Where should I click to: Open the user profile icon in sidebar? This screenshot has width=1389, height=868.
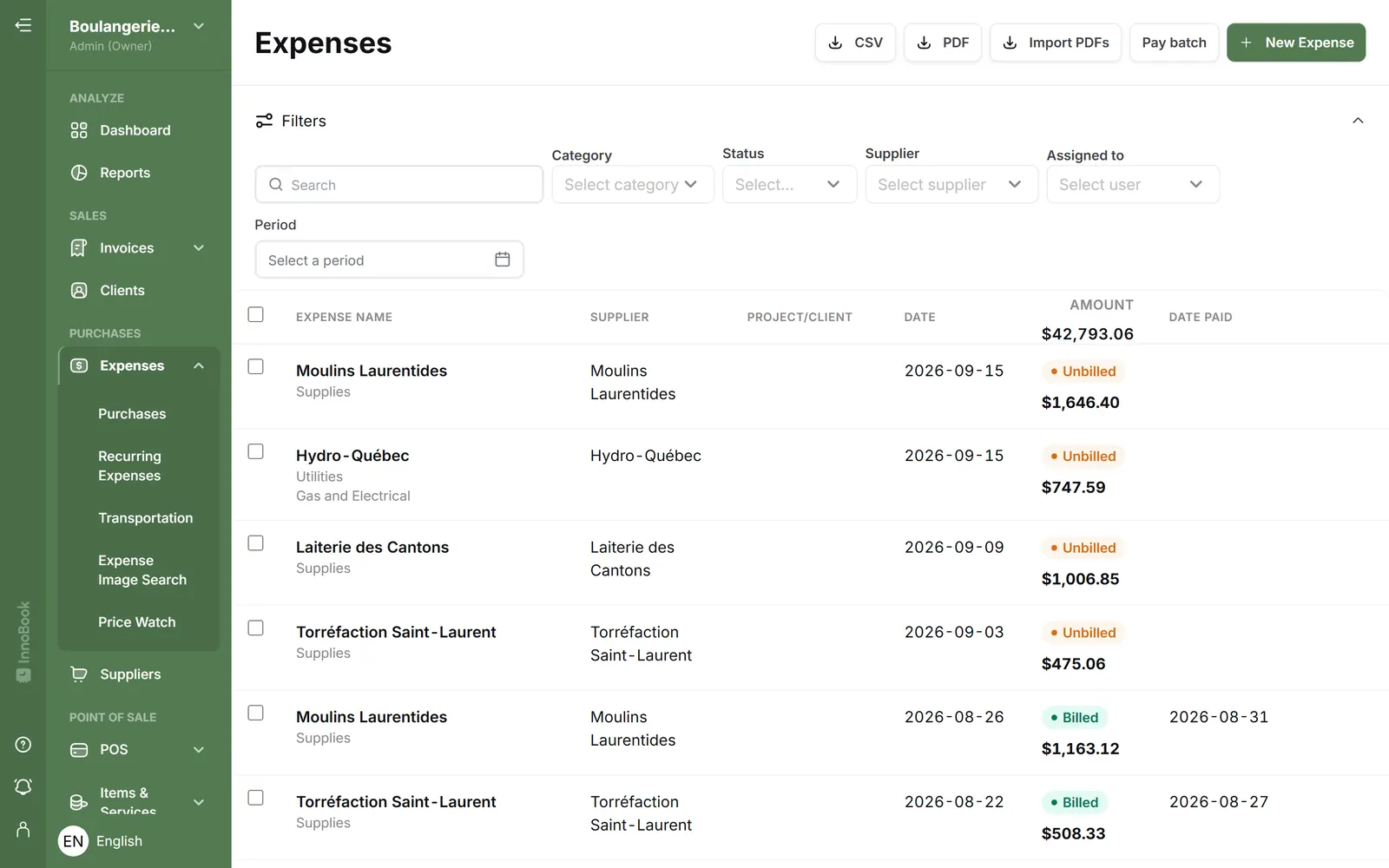[x=23, y=830]
